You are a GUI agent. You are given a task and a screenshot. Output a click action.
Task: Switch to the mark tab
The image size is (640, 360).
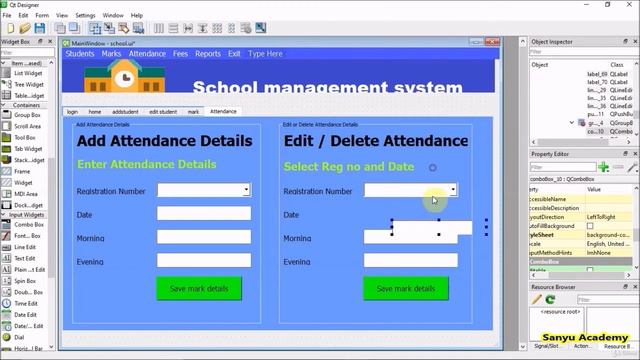tap(193, 111)
